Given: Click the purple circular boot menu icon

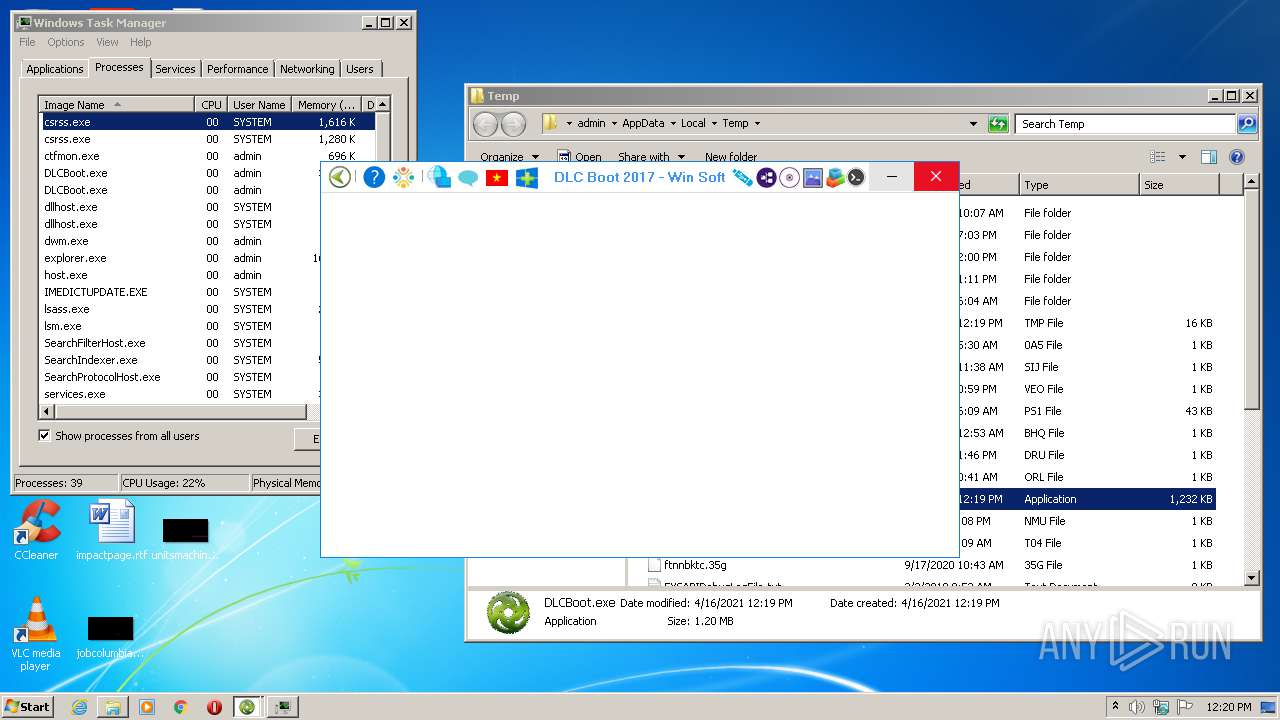Looking at the screenshot, I should (766, 177).
